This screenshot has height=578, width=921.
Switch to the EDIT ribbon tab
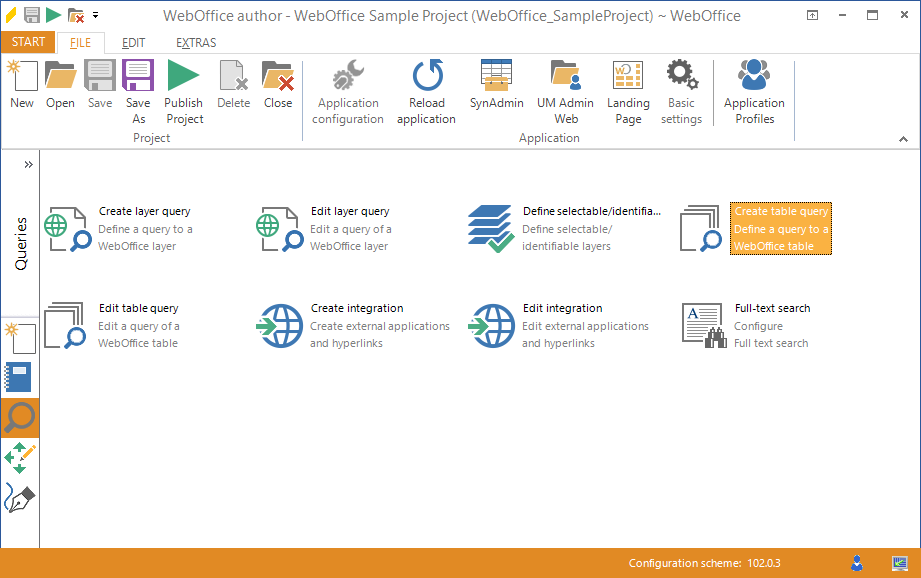click(133, 43)
